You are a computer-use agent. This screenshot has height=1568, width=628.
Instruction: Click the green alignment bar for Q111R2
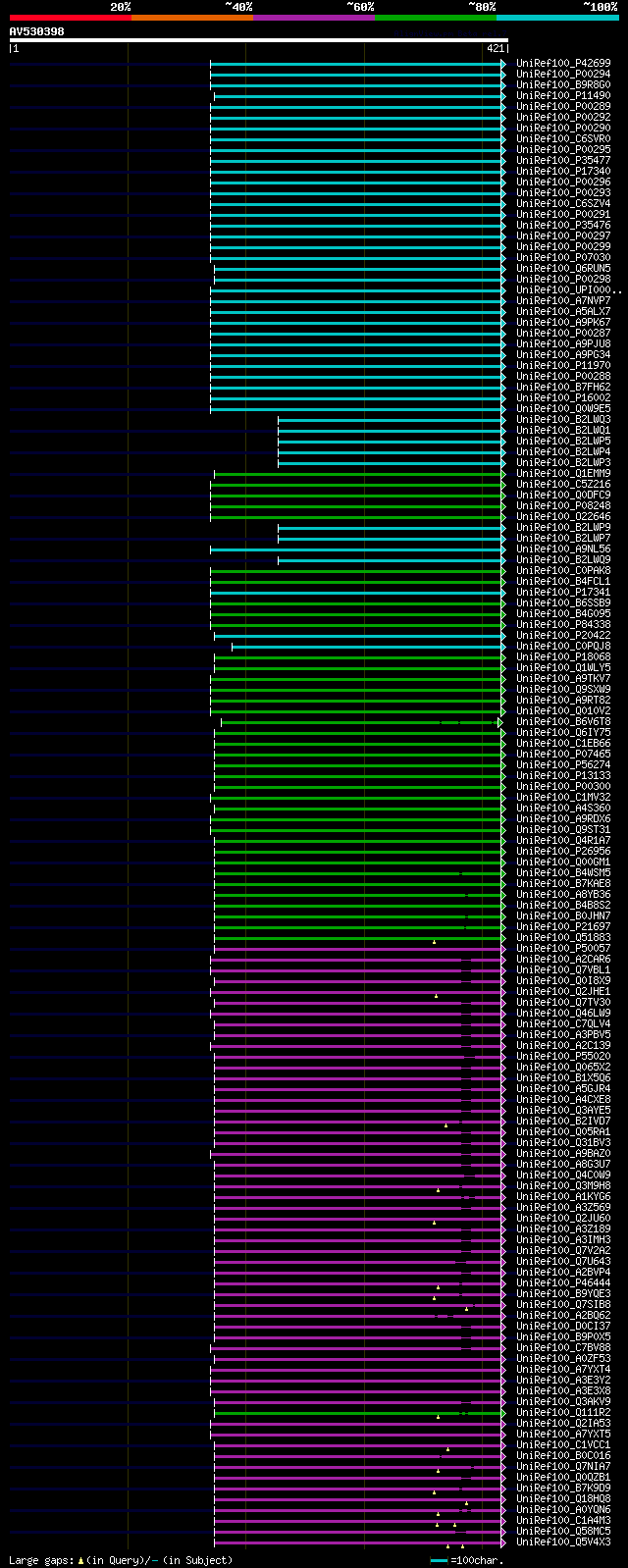(x=358, y=1413)
